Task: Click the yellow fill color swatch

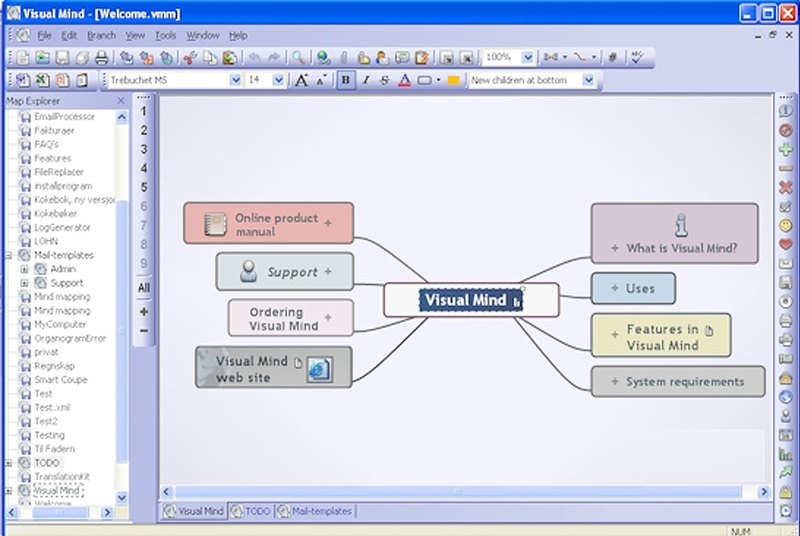Action: [453, 80]
